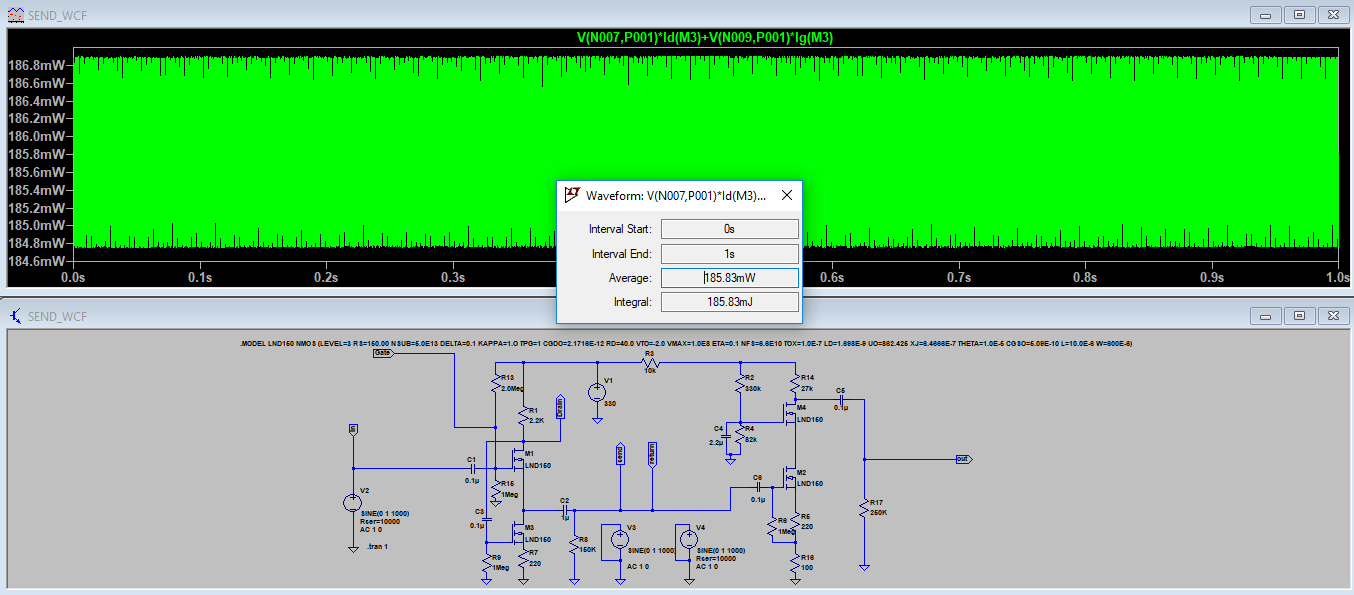The image size is (1354, 595).
Task: Click the Integral value field
Action: pos(730,302)
